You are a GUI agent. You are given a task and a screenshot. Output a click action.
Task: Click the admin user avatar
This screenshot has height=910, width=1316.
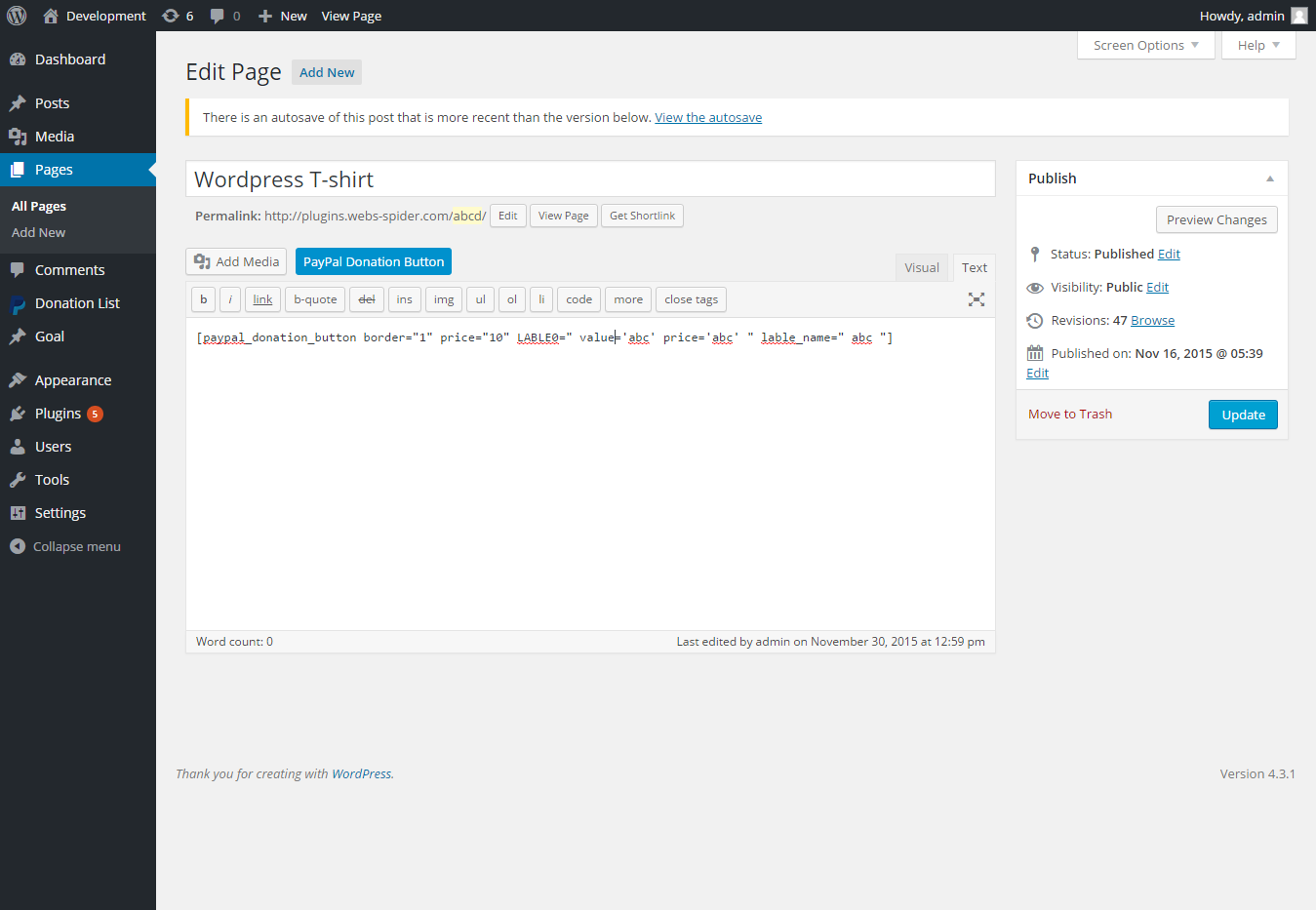click(x=1299, y=16)
